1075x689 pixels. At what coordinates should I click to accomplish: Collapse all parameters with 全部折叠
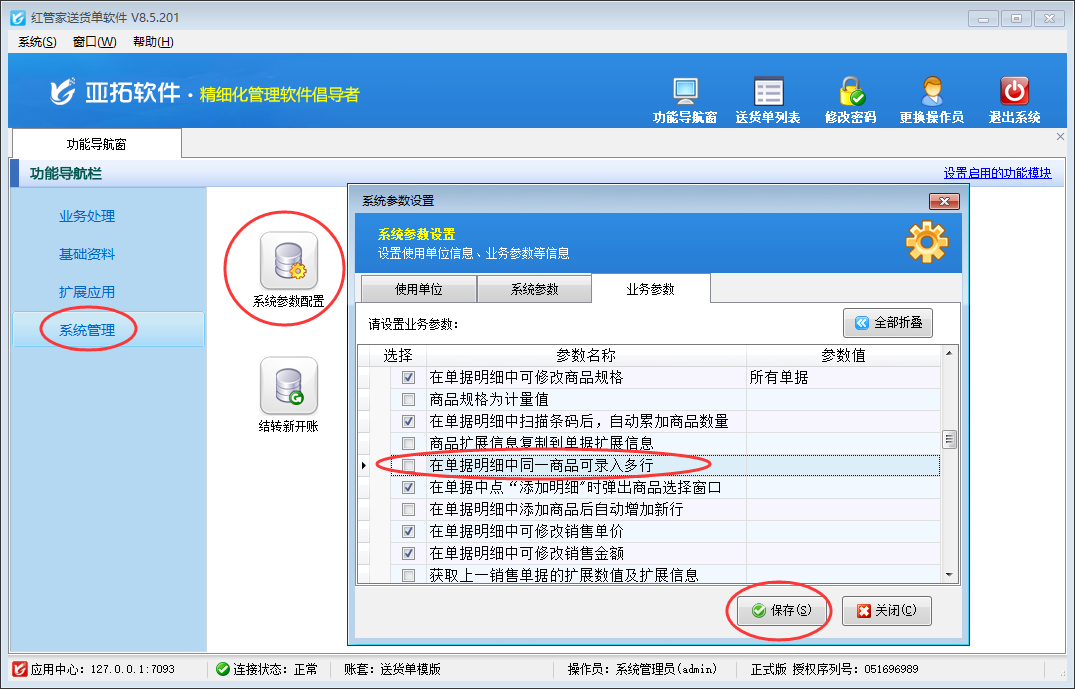[x=888, y=323]
